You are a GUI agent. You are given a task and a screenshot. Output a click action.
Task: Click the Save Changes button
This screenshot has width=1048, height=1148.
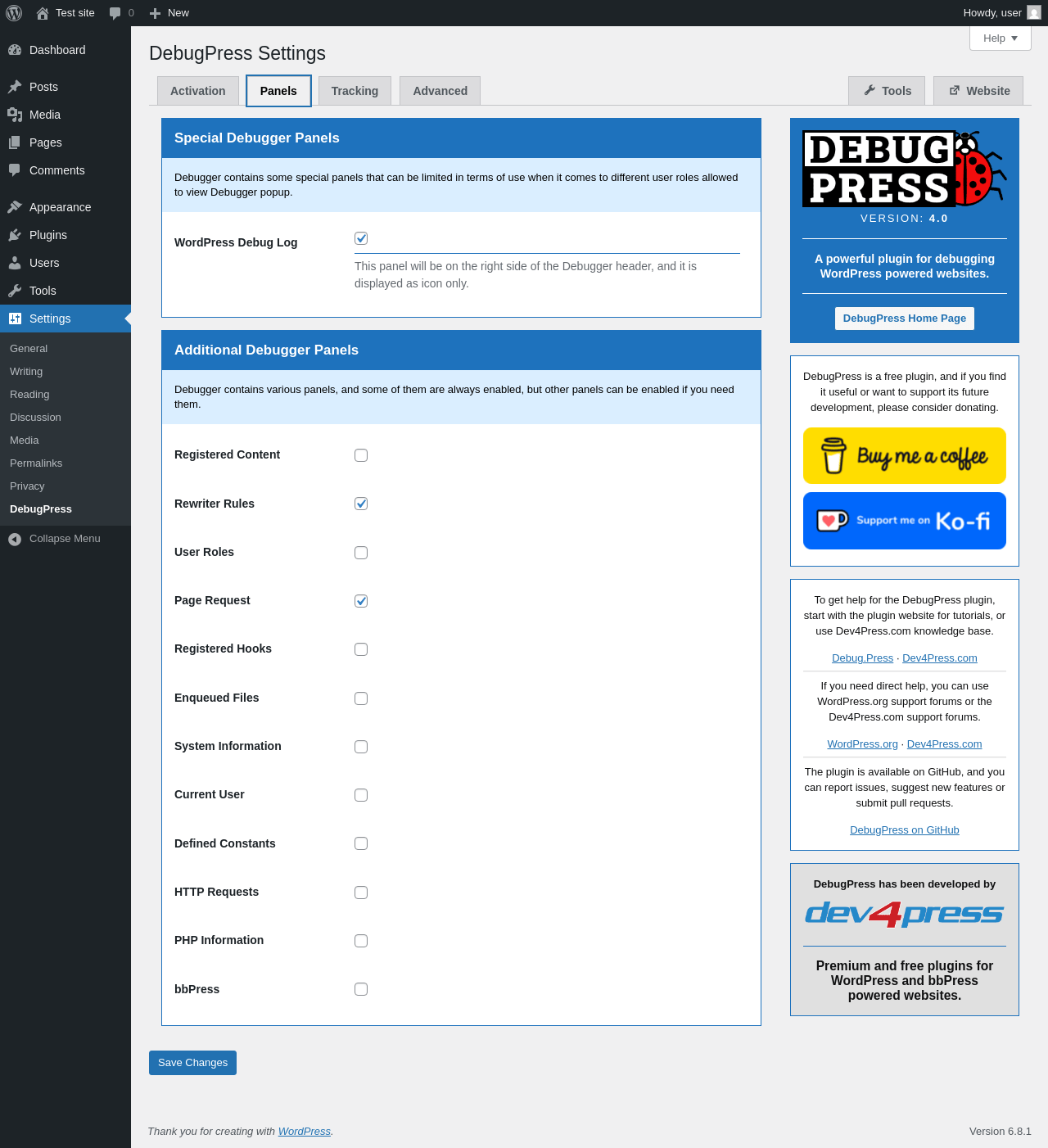click(192, 1063)
